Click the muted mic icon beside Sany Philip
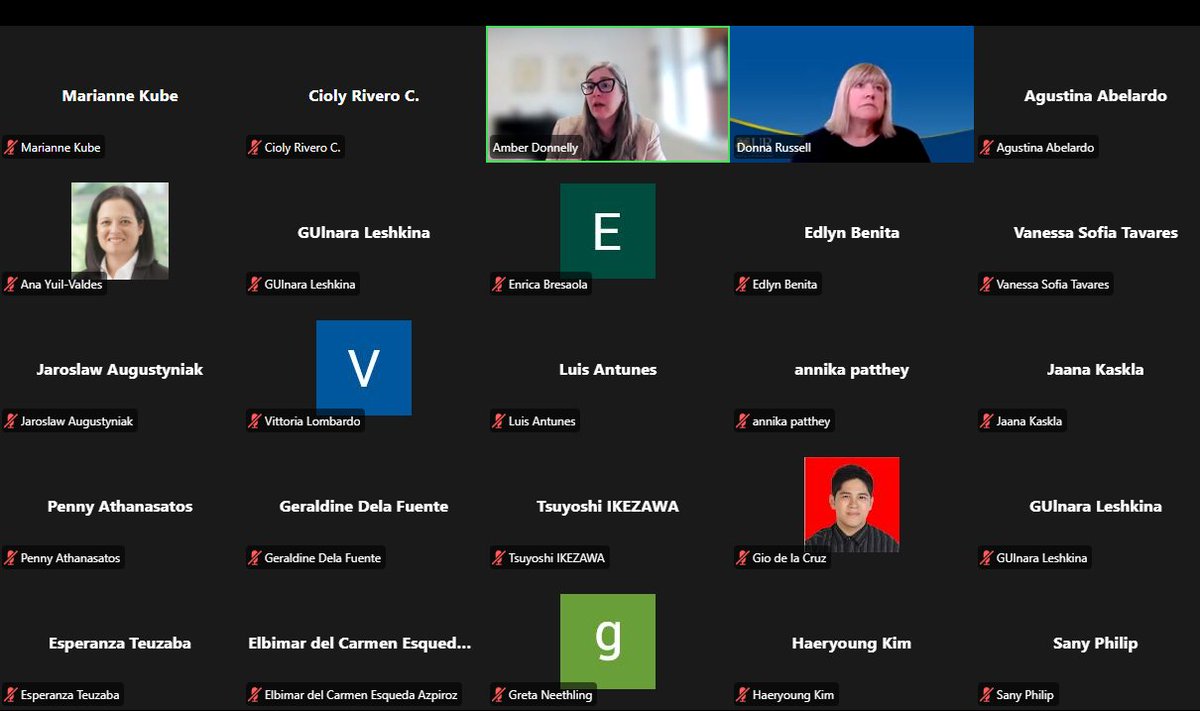 tap(987, 695)
